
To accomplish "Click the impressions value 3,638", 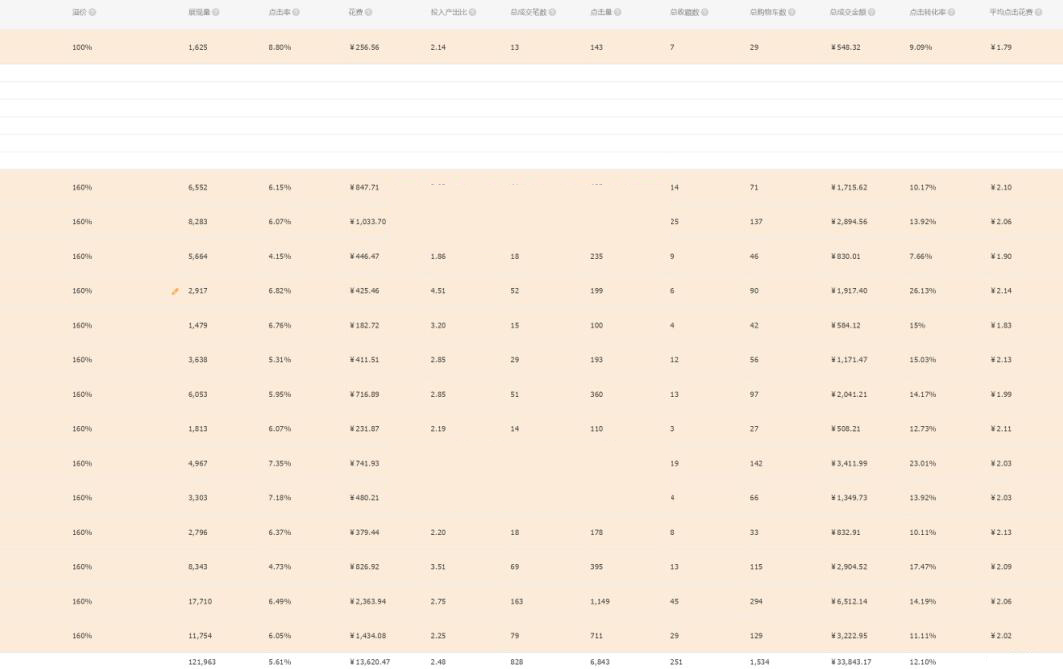I will click(x=198, y=360).
